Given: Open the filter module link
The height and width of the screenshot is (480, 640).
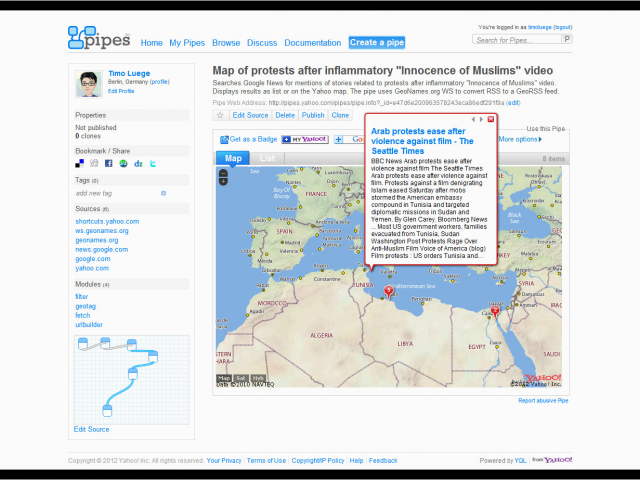Looking at the screenshot, I should tap(81, 297).
